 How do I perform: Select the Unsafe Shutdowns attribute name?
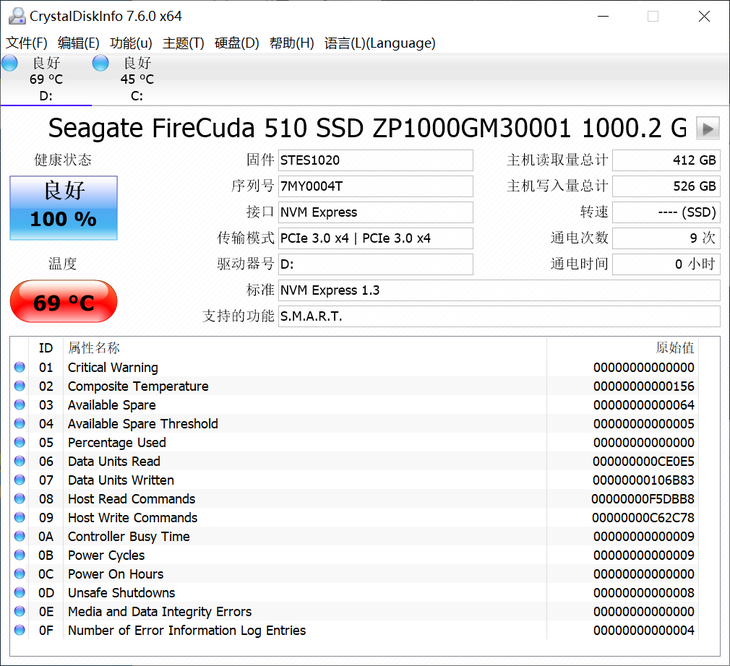(122, 593)
